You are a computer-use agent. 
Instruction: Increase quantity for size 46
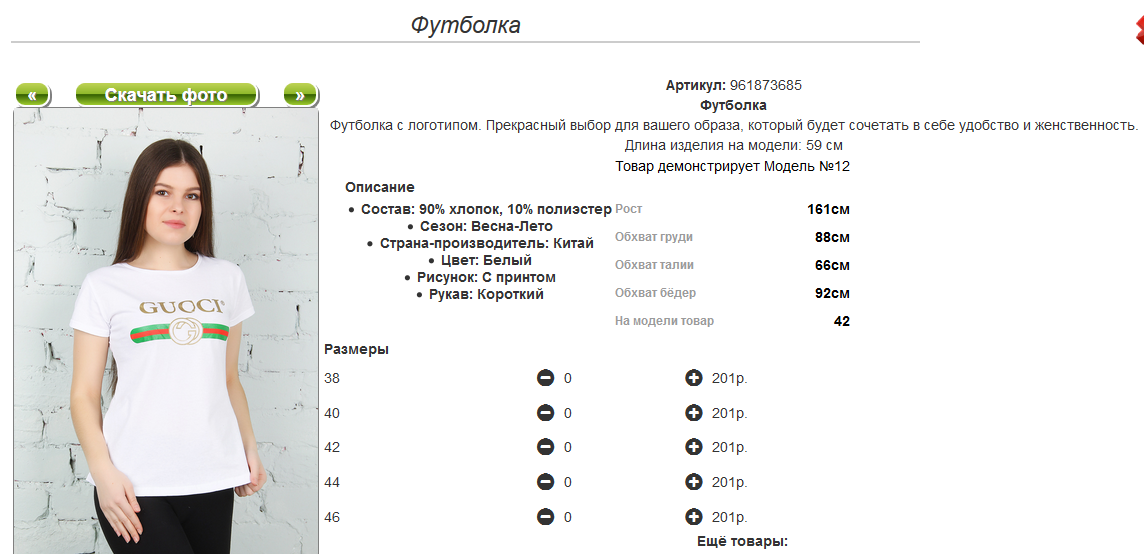(694, 517)
